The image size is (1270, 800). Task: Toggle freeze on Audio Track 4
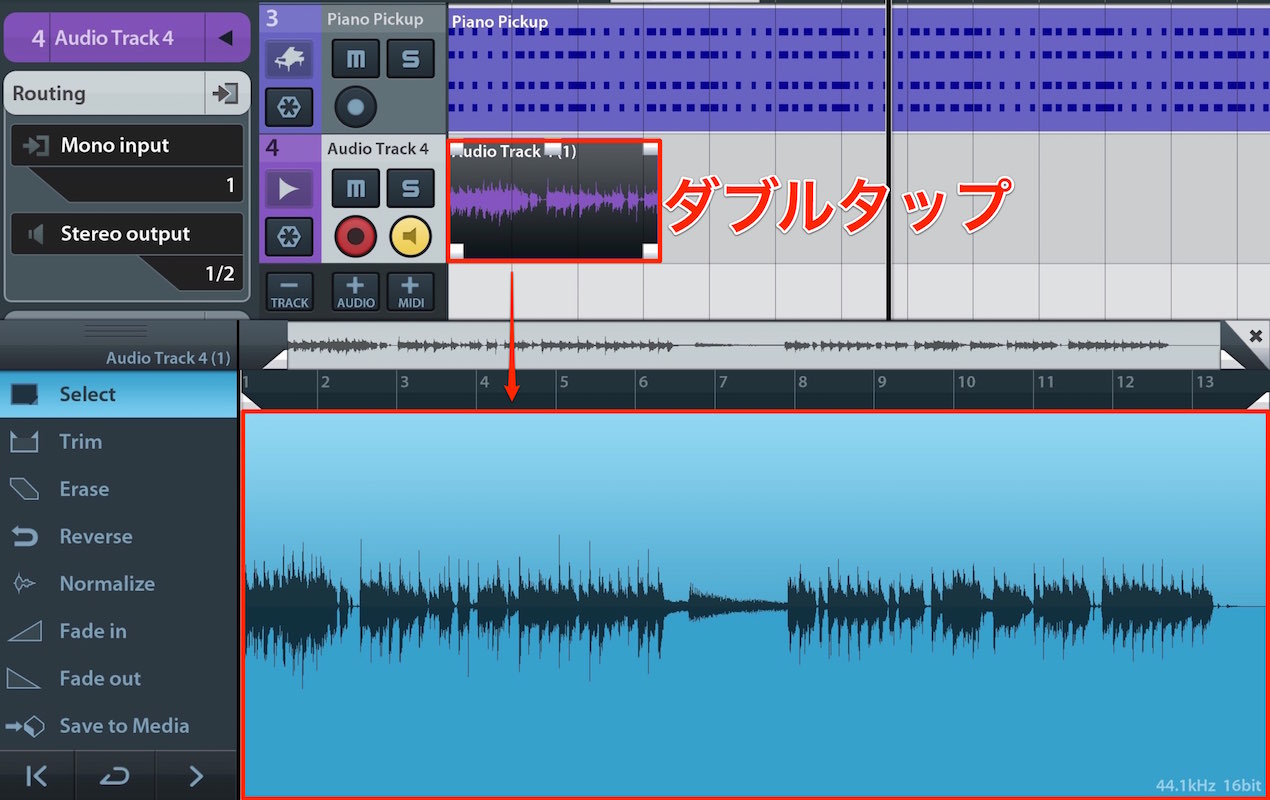click(x=289, y=237)
